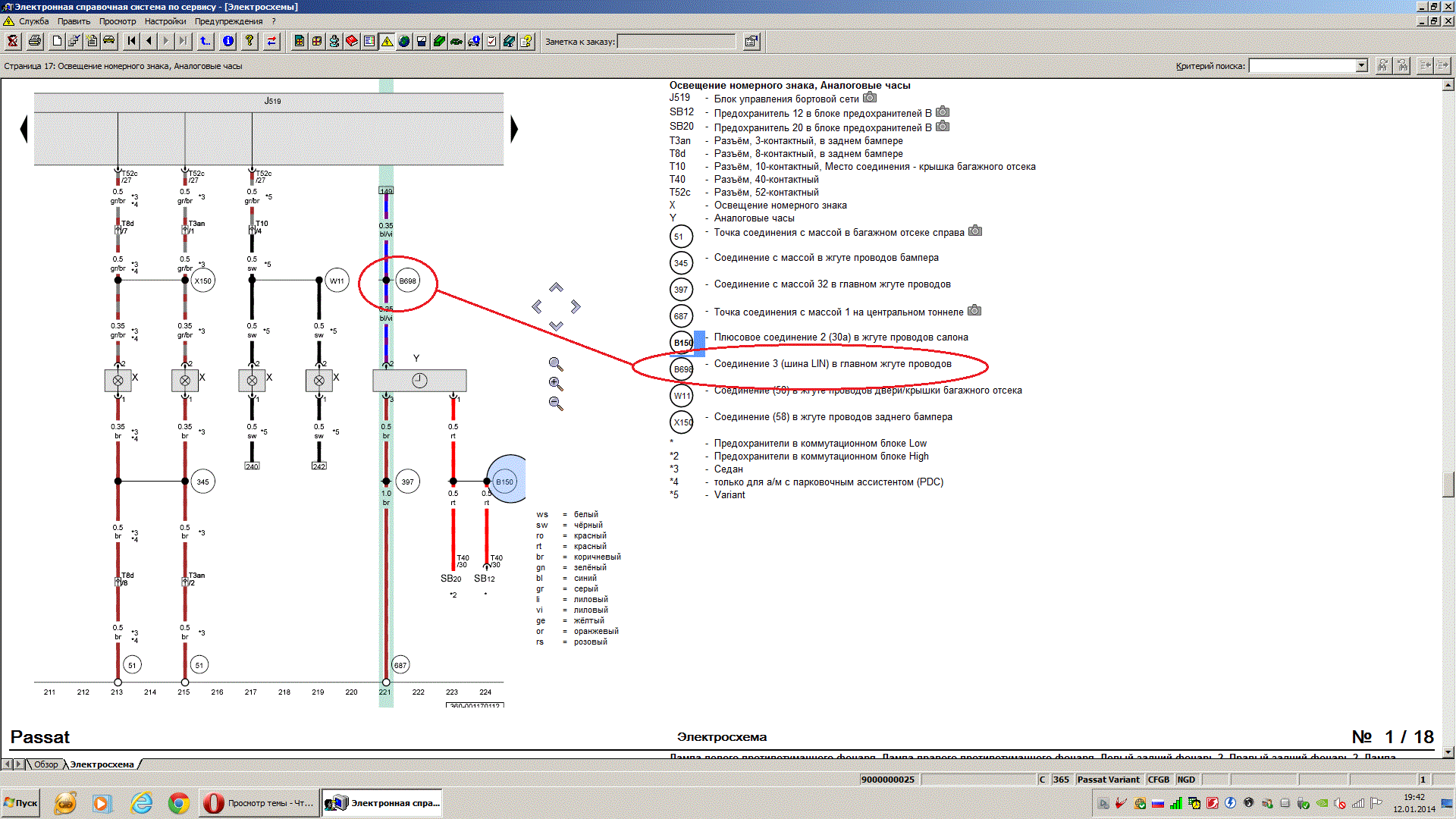
Task: Pan diagram right with black right arrow
Action: 514,129
